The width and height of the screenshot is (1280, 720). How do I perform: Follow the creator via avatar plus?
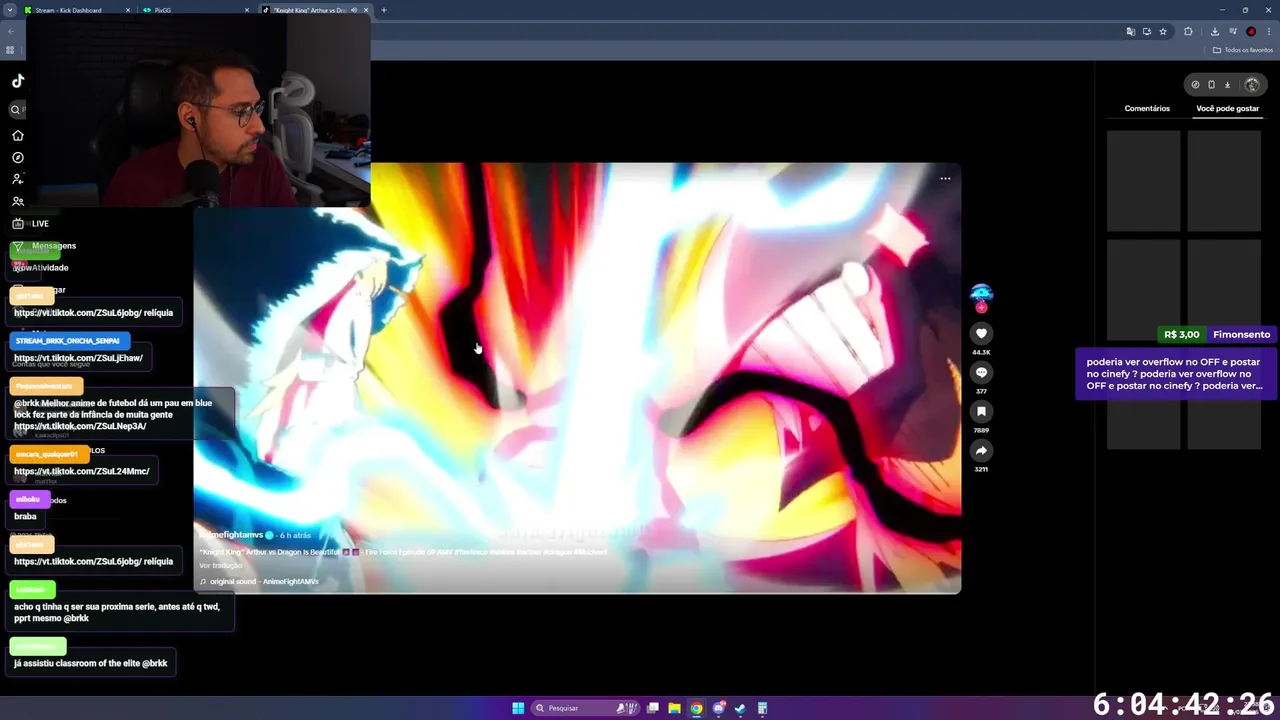[x=981, y=307]
